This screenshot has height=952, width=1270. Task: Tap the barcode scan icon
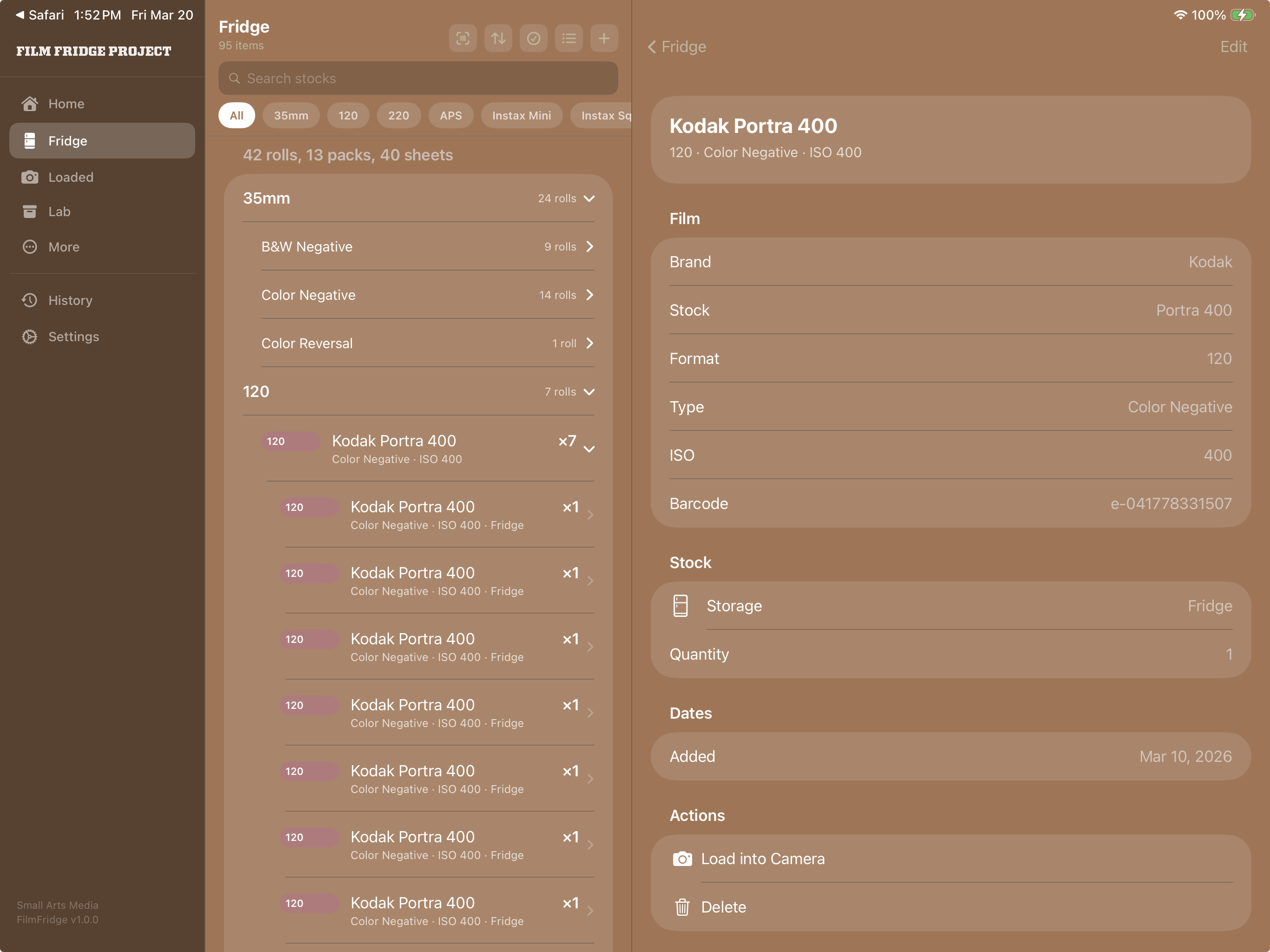462,39
